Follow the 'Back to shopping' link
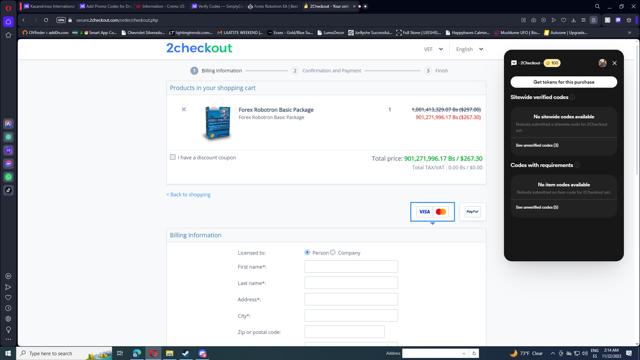Image resolution: width=640 pixels, height=360 pixels. 188,195
